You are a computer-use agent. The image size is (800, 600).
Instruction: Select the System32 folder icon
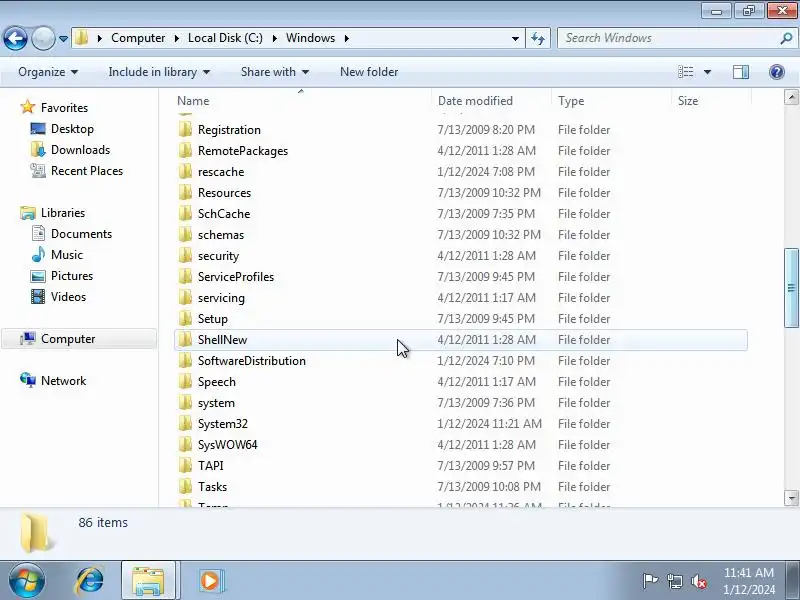pyautogui.click(x=186, y=423)
